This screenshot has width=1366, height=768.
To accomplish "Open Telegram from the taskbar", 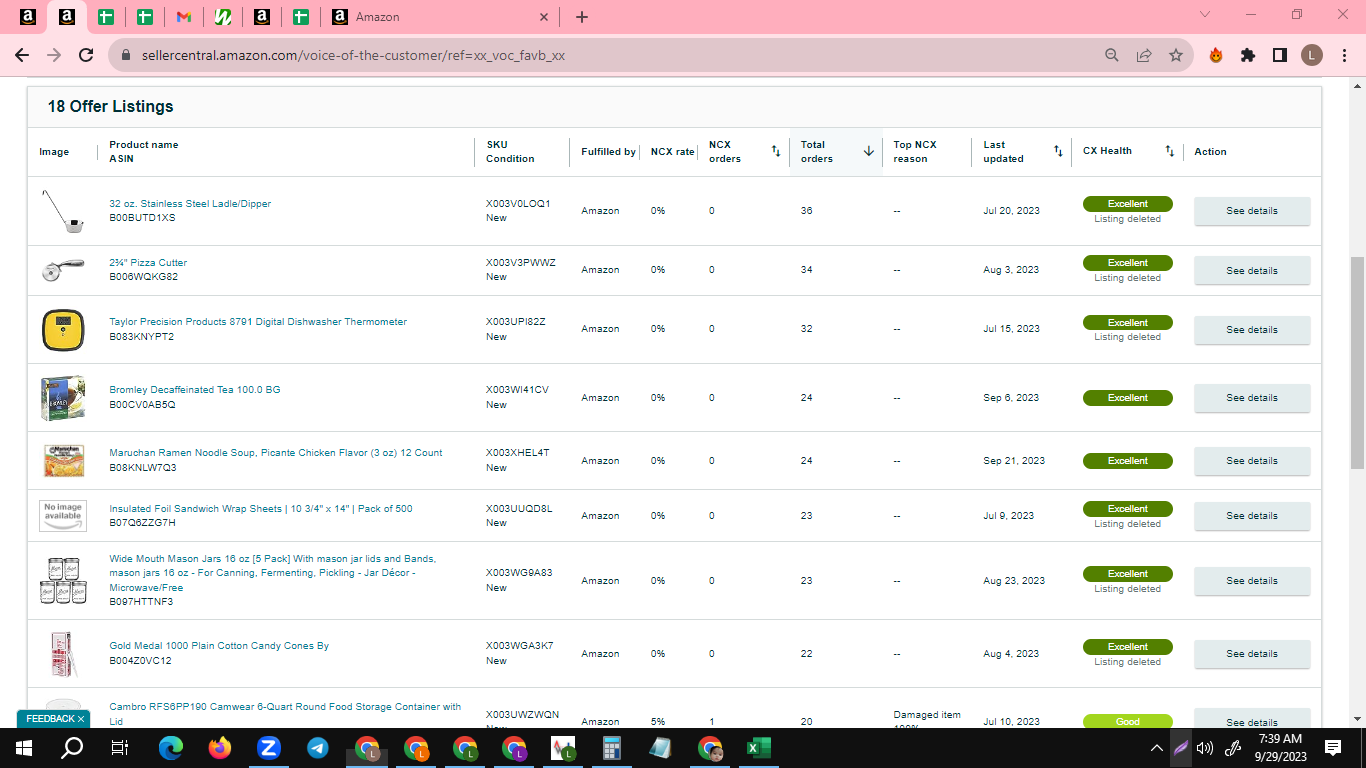I will 318,748.
